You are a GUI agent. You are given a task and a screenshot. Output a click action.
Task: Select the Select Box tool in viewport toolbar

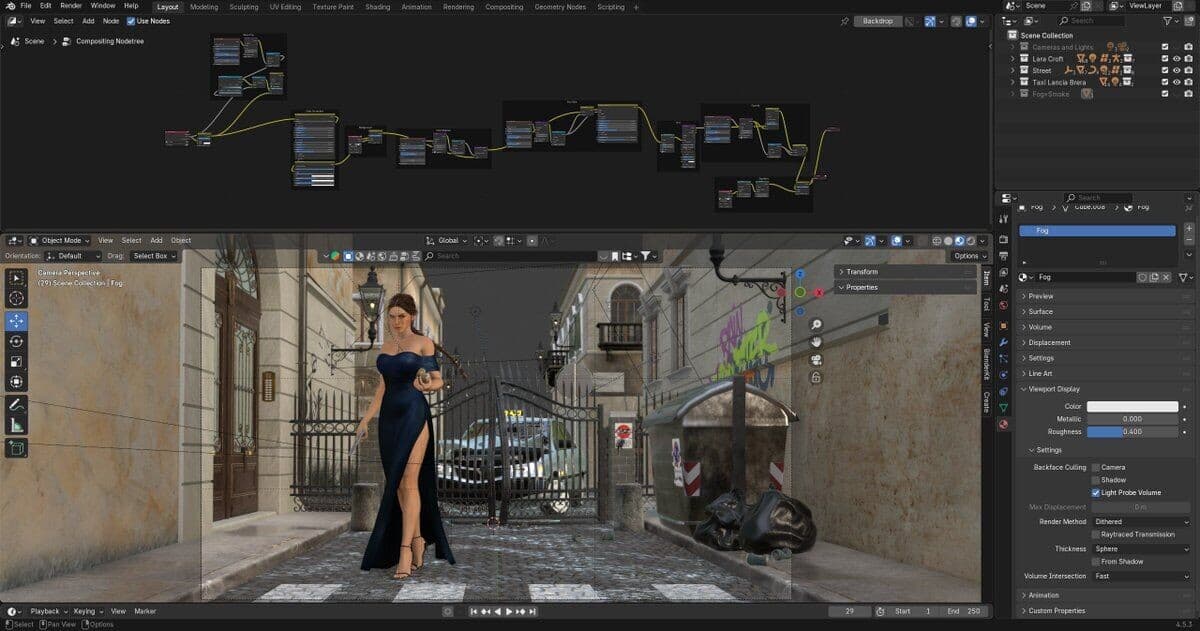coord(16,277)
